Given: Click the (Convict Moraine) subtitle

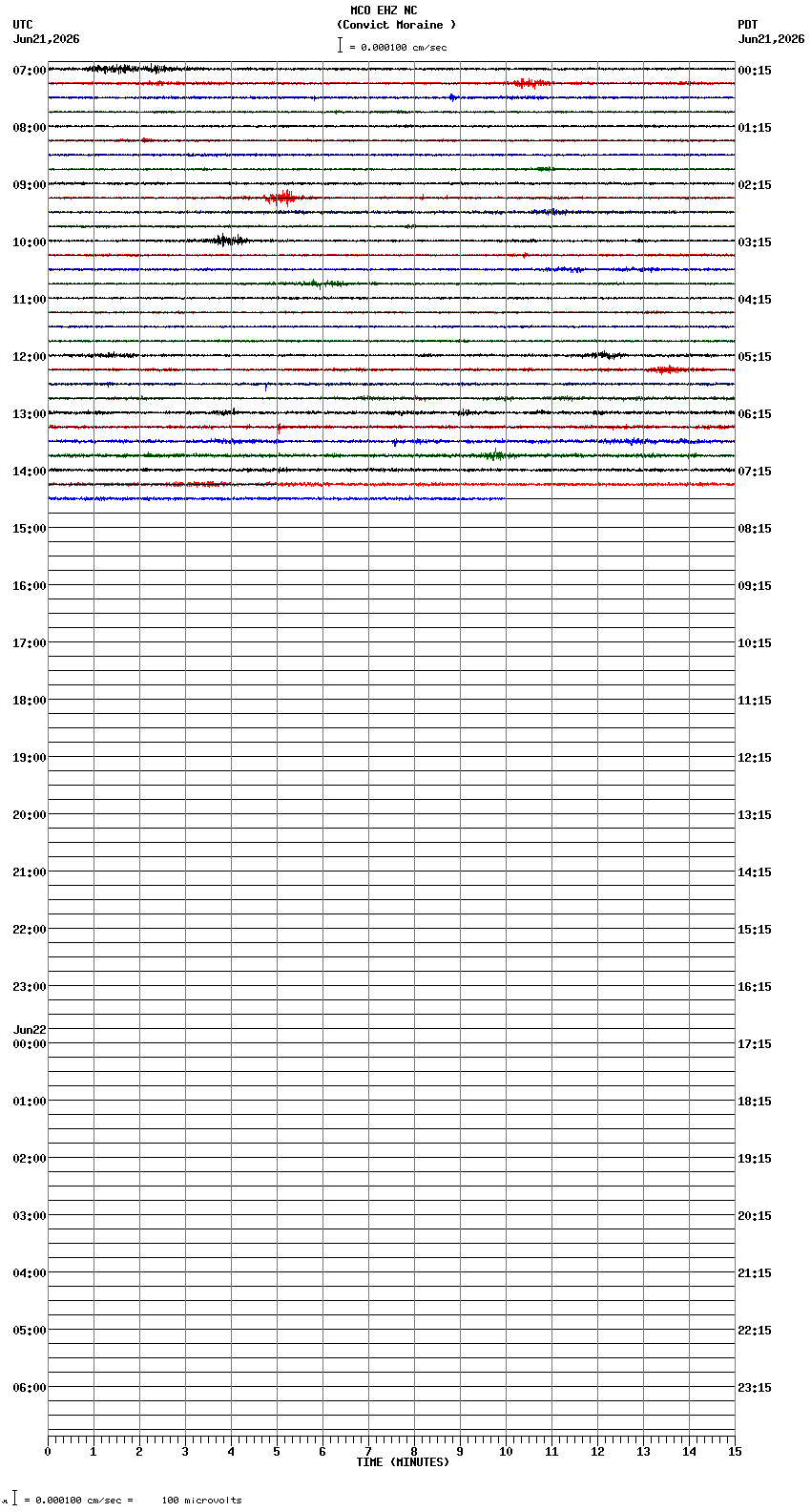Looking at the screenshot, I should click(396, 25).
